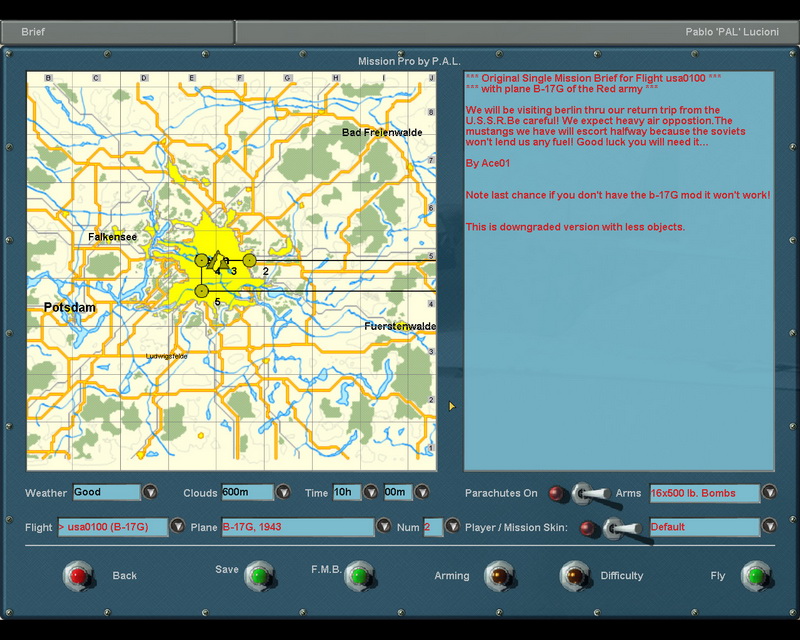Screen dimensions: 800x640
Task: Open the Arms loadout dropdown arrow
Action: (769, 492)
